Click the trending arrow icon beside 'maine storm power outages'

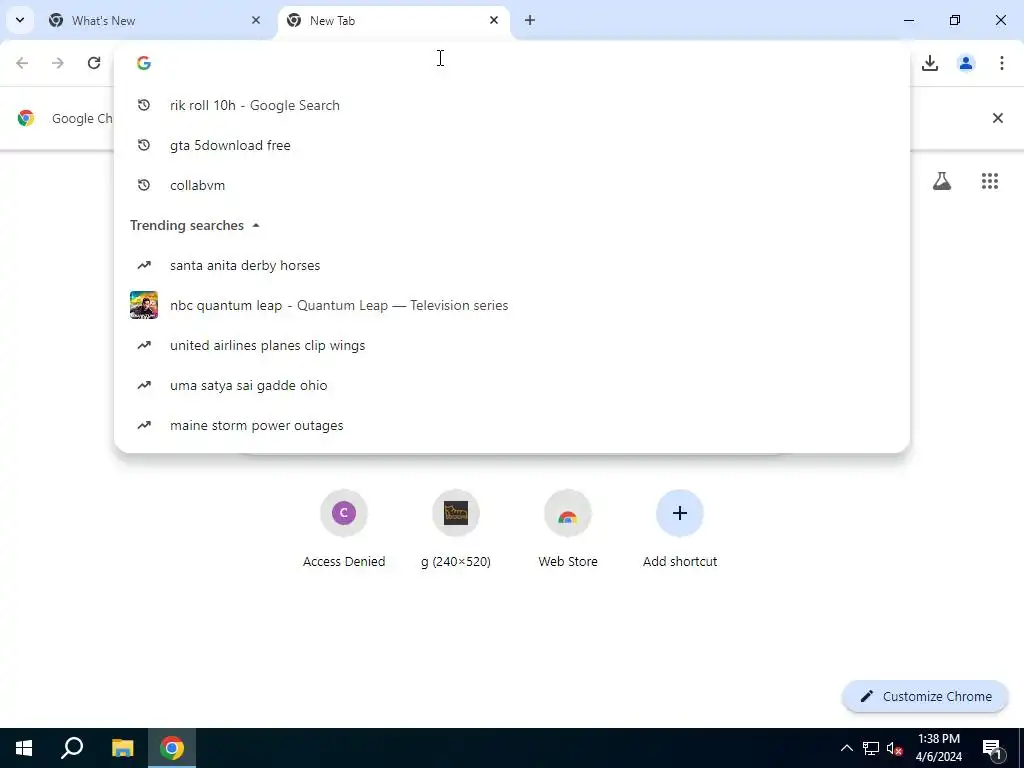(x=144, y=425)
